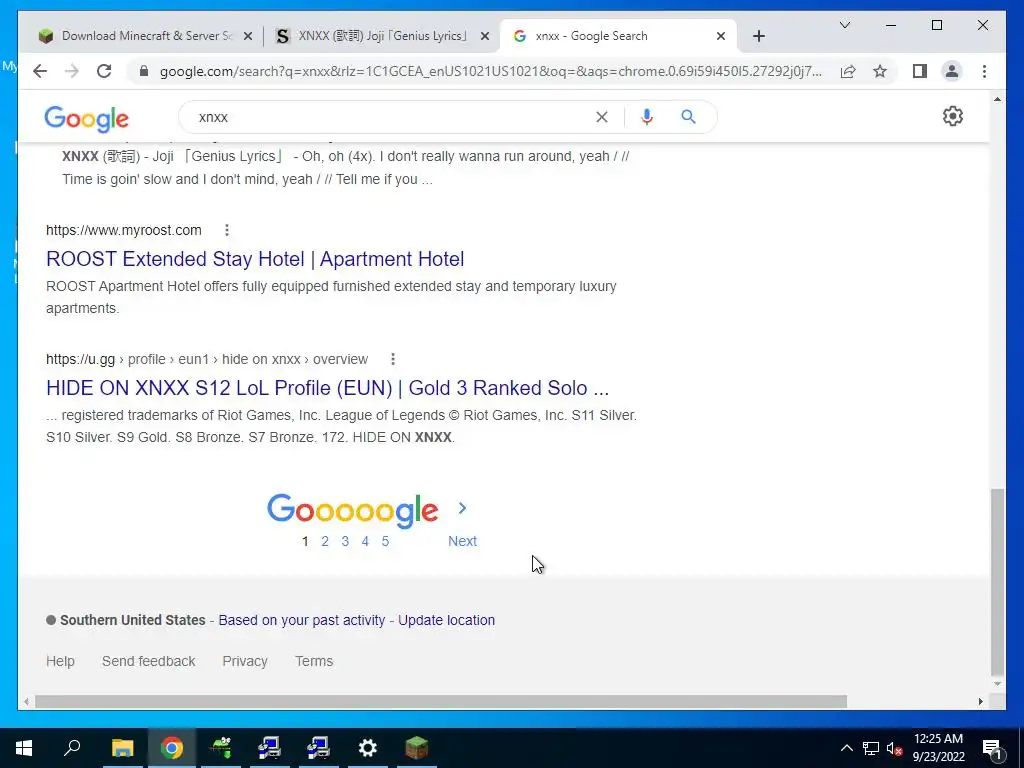This screenshot has width=1024, height=768.
Task: Bookmark this page with the star icon
Action: click(880, 71)
